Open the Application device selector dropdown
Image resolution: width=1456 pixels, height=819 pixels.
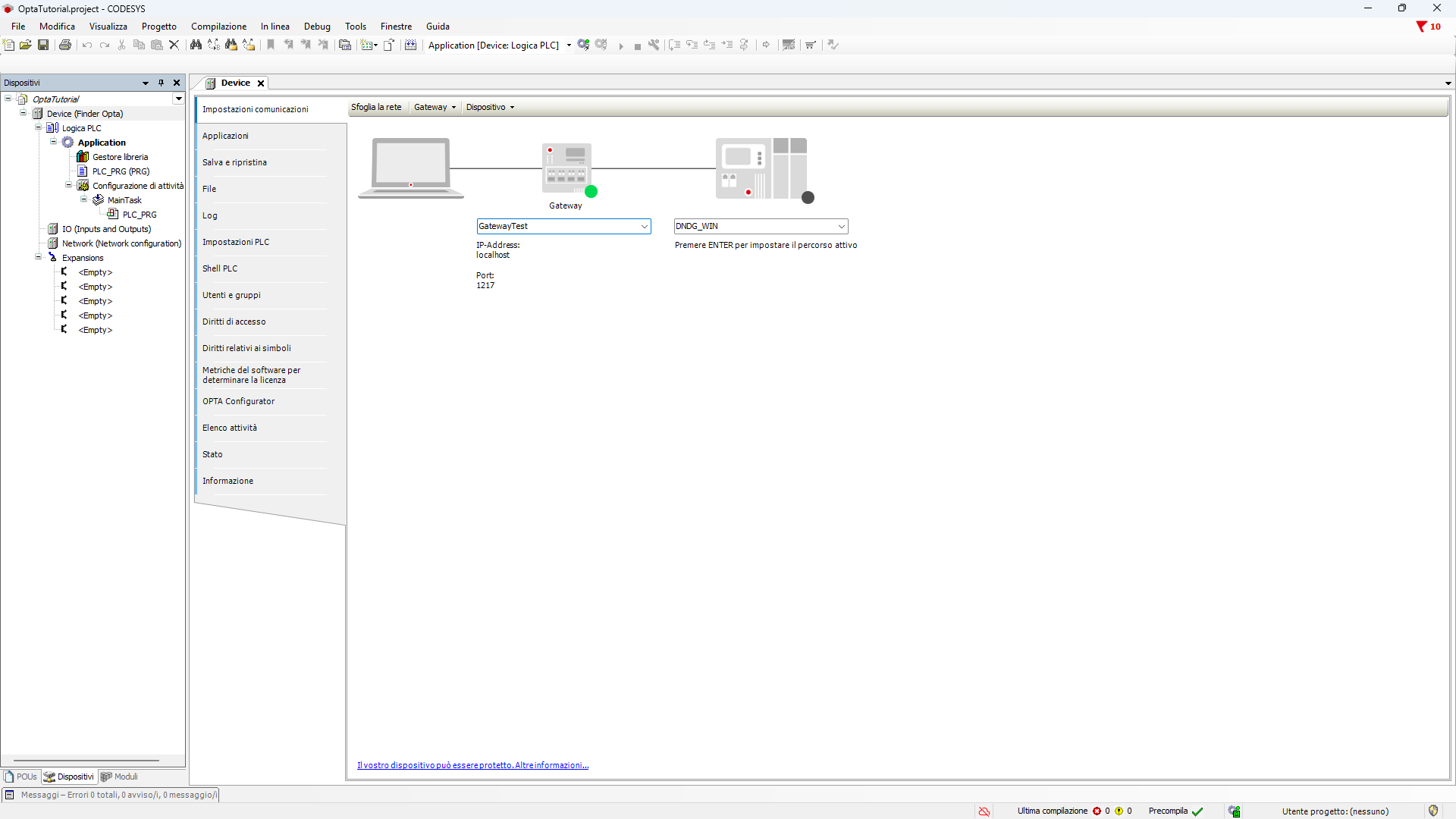click(x=569, y=45)
